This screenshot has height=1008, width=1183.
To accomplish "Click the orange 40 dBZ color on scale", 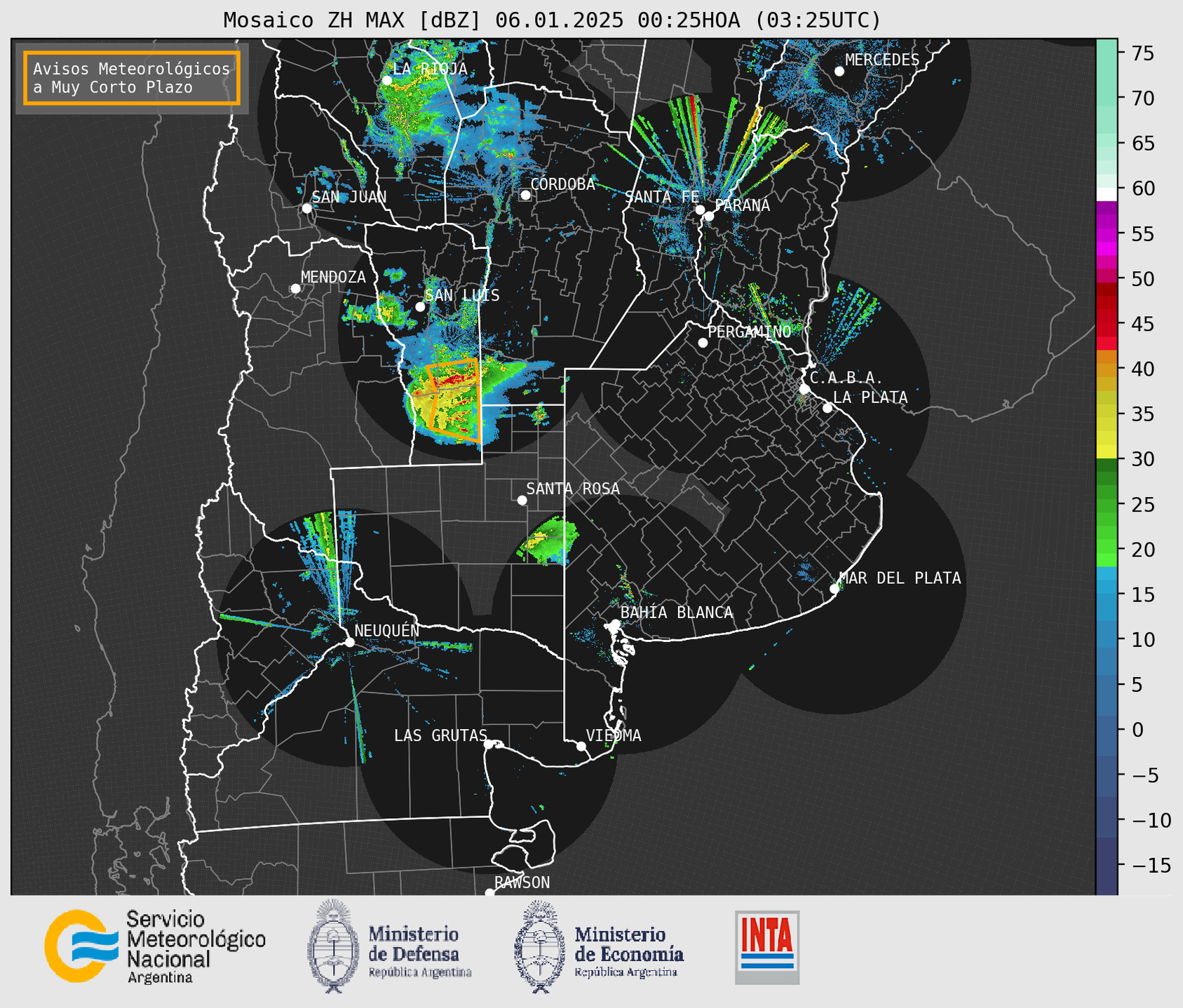I will point(1107,369).
